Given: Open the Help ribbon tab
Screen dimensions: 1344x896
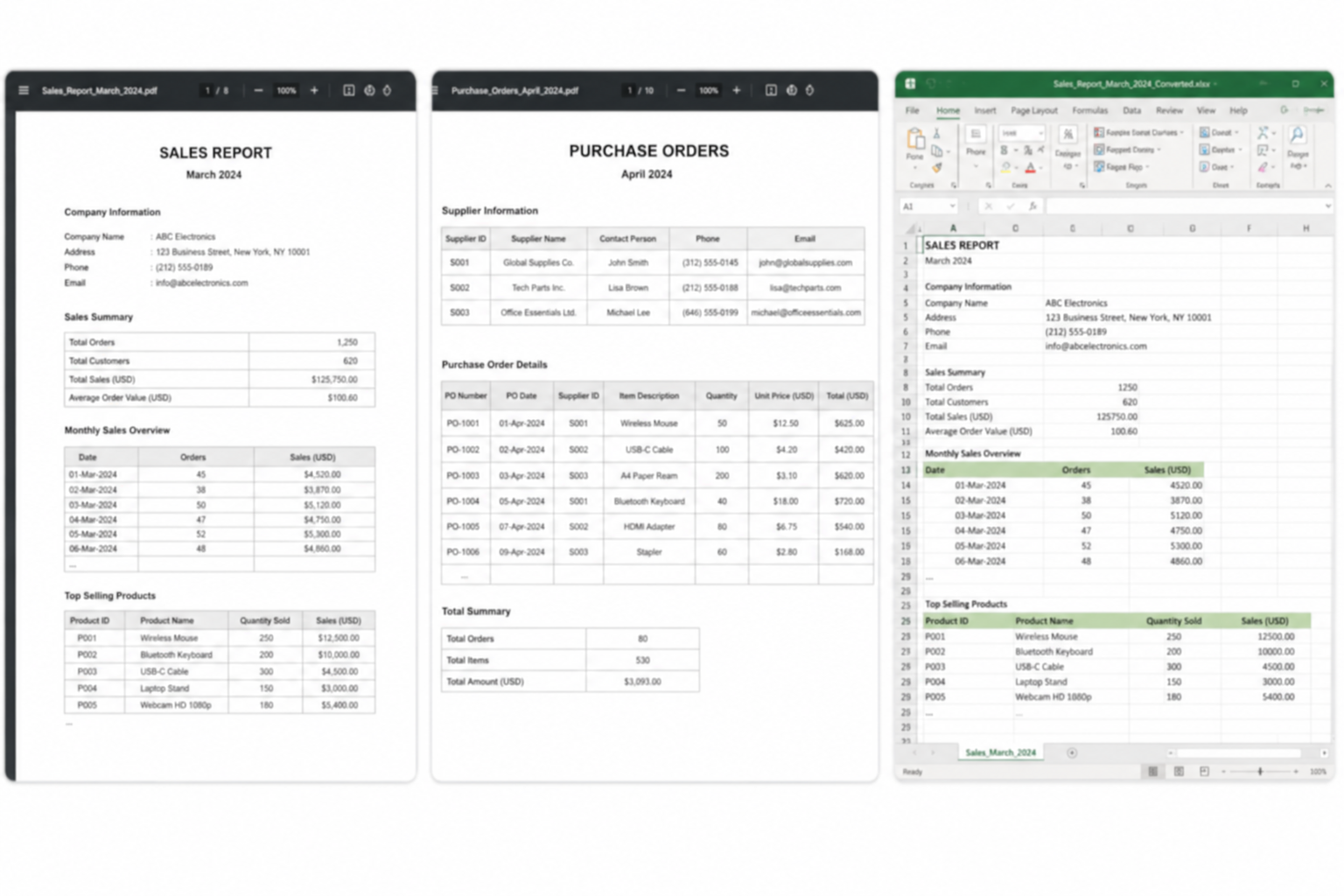Looking at the screenshot, I should click(x=1238, y=110).
